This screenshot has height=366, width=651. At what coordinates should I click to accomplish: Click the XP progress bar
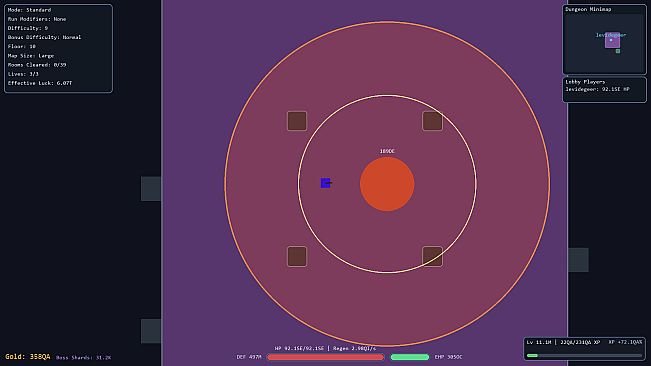coord(584,356)
